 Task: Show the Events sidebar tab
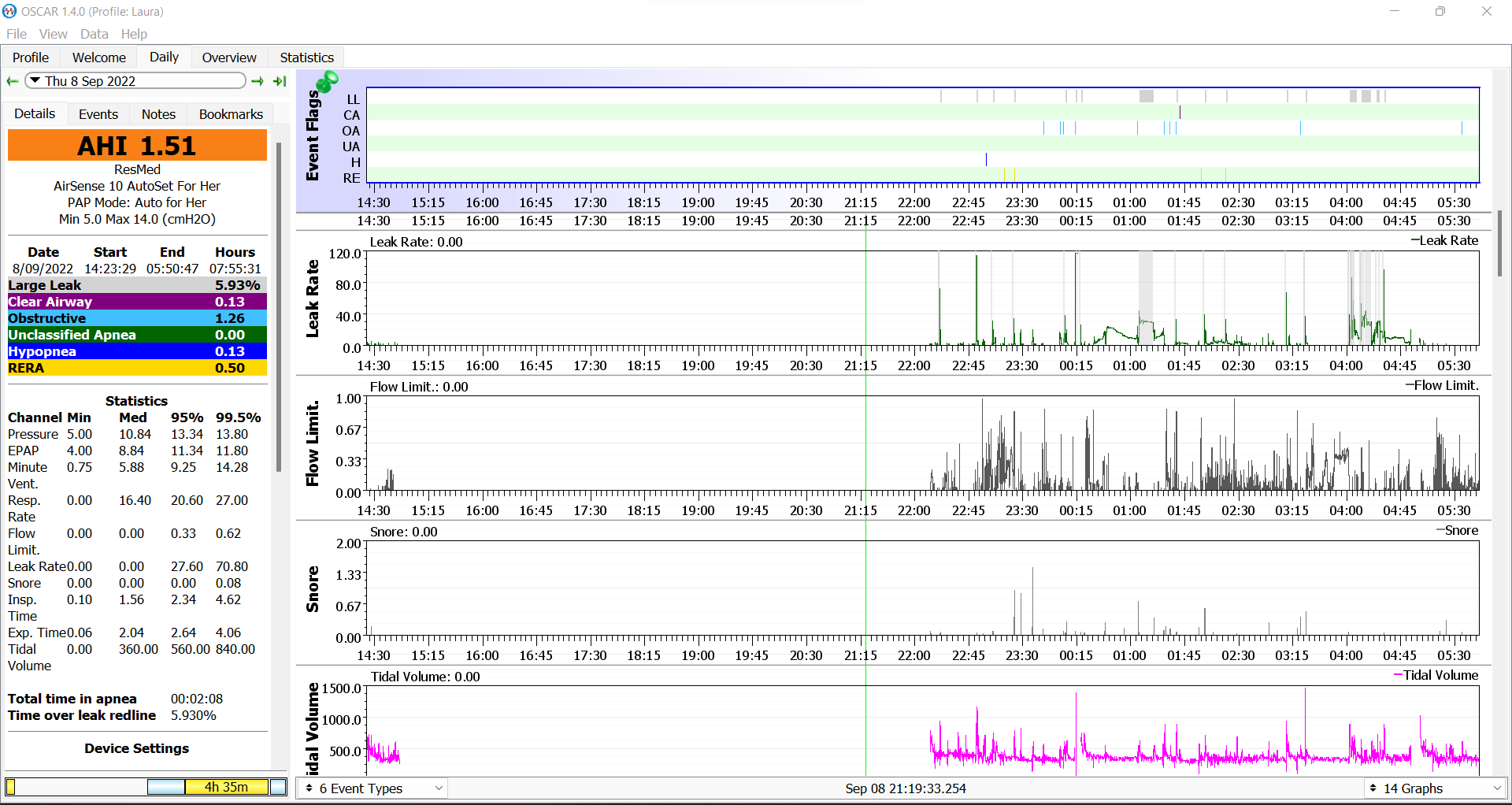tap(98, 114)
